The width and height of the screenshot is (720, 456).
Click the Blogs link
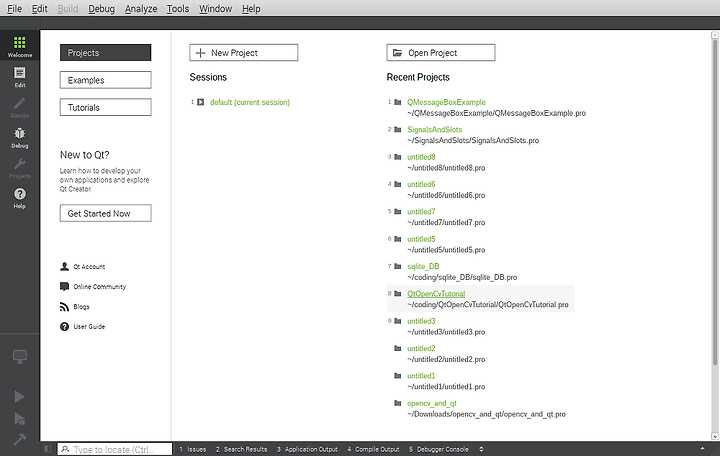tap(81, 307)
